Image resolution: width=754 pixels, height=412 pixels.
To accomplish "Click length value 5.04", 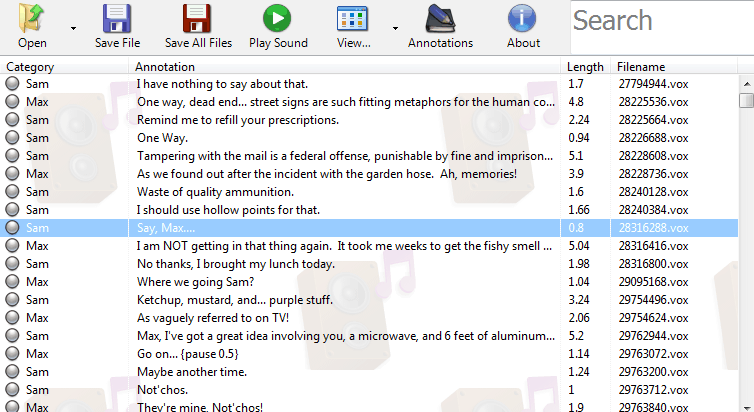I will click(x=578, y=246).
